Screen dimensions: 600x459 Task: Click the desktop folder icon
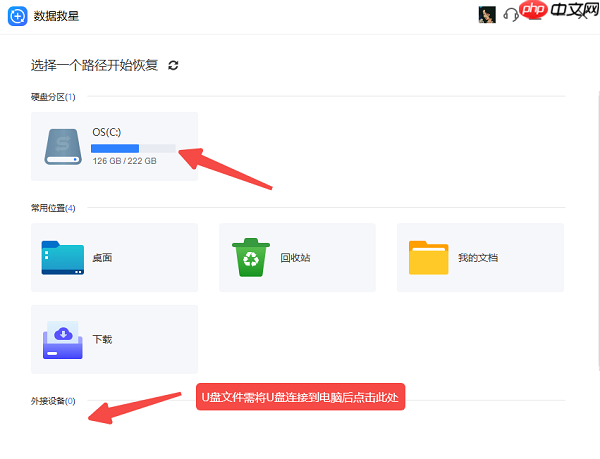pos(64,257)
